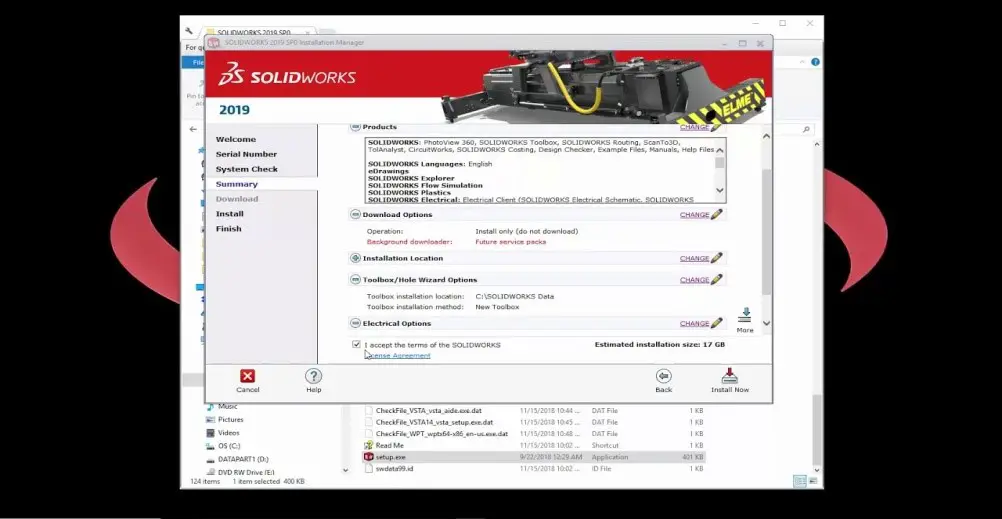The image size is (1002, 519).
Task: Click 'C:\SOLIDWORKS Data' toolbox location text
Action: [514, 296]
